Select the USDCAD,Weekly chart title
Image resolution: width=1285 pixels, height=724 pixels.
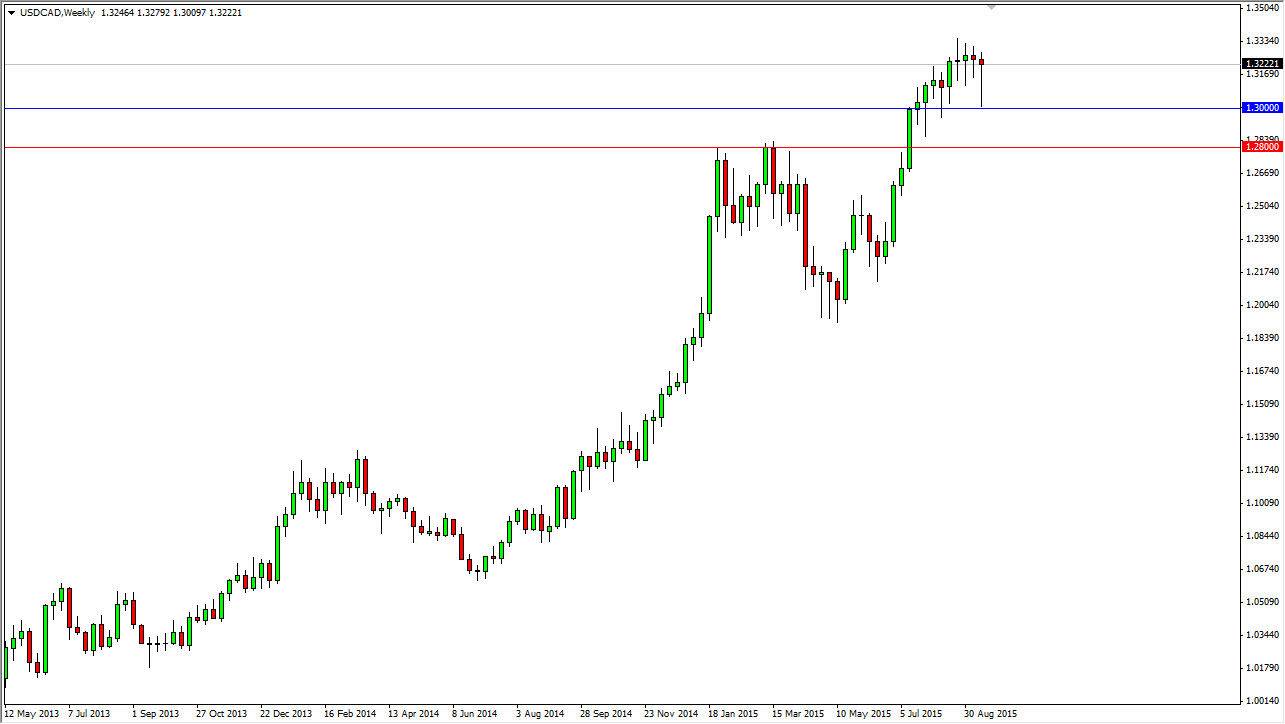(x=60, y=11)
